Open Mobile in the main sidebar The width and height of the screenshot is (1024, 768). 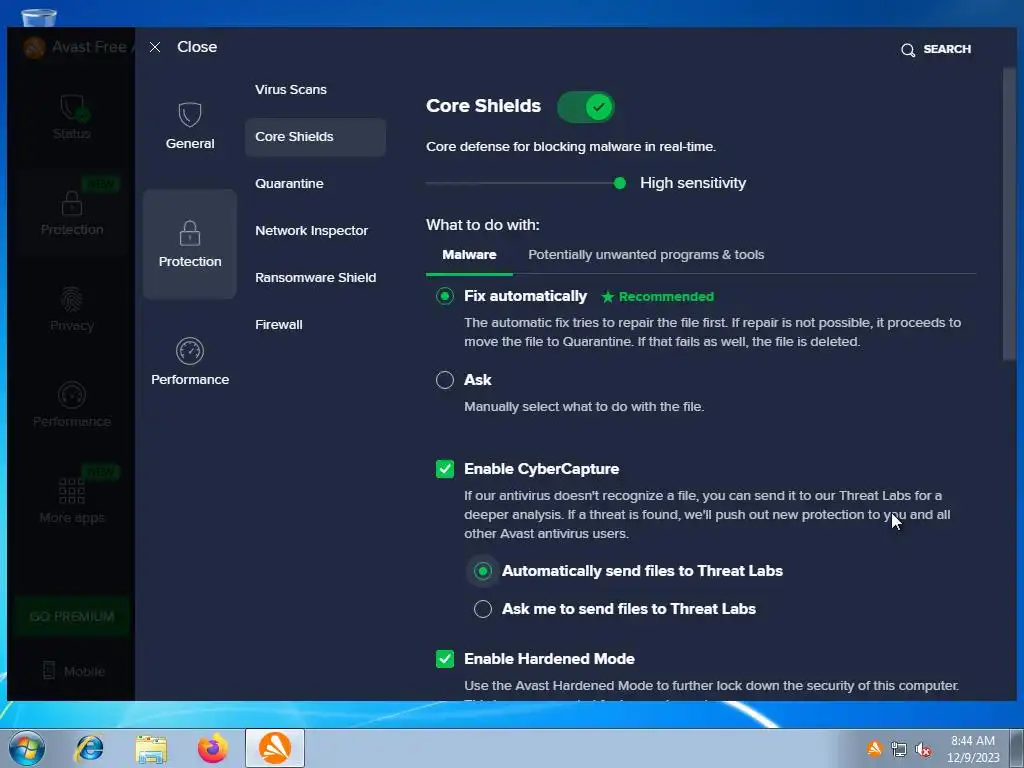[x=73, y=671]
